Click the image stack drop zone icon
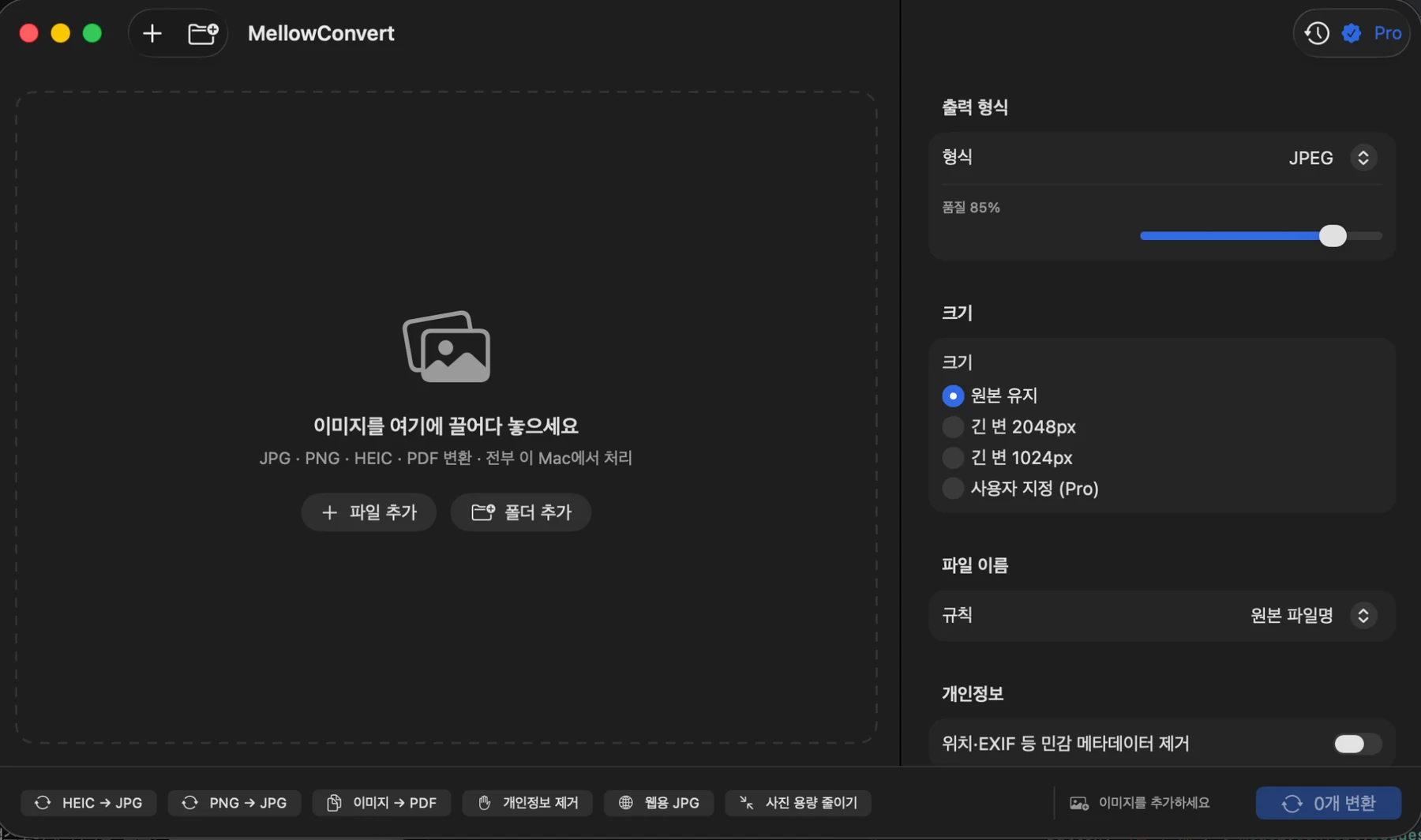This screenshot has width=1421, height=840. [447, 347]
